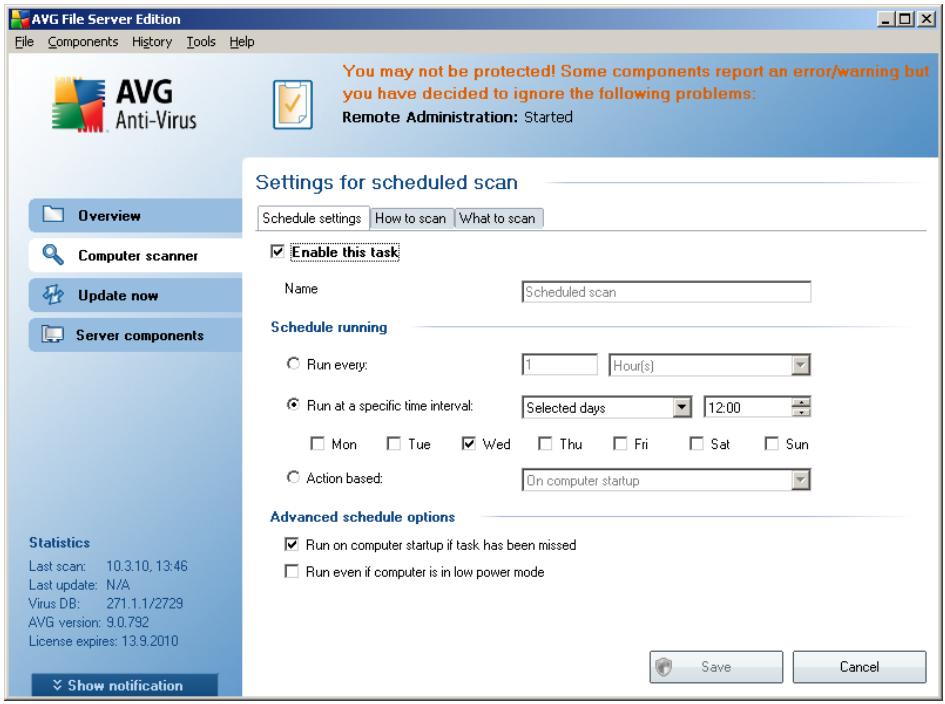The height and width of the screenshot is (704, 945).
Task: Click Last scan value 10.3.10, 13:46
Action: click(x=147, y=566)
